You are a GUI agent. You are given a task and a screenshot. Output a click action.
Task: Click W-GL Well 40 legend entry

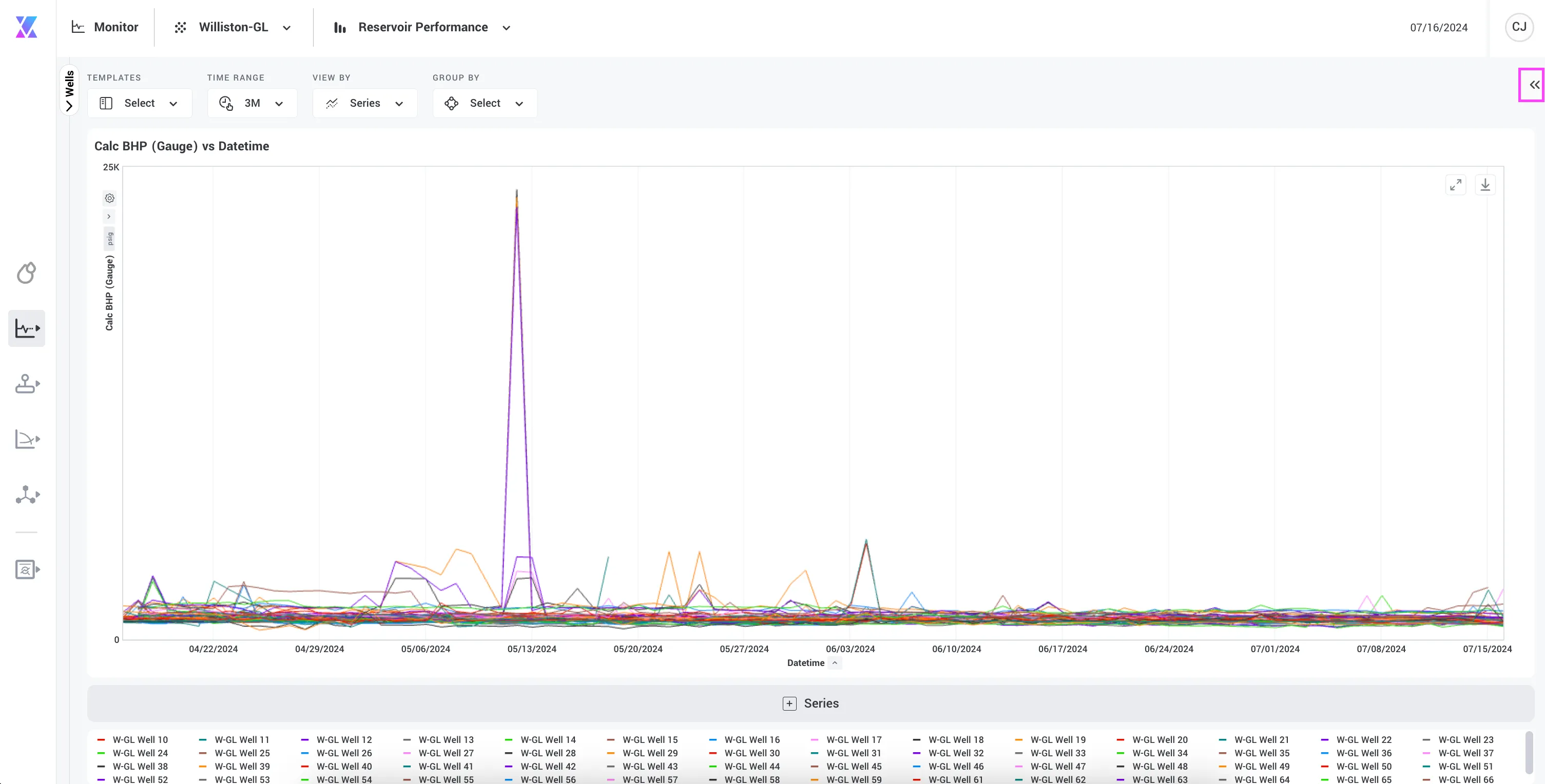tap(337, 766)
